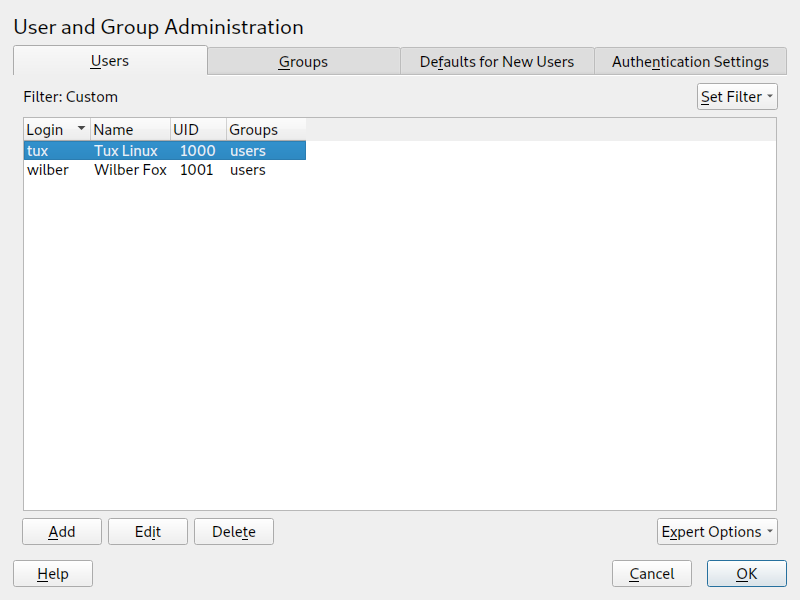Cancel the user administration dialog

652,574
